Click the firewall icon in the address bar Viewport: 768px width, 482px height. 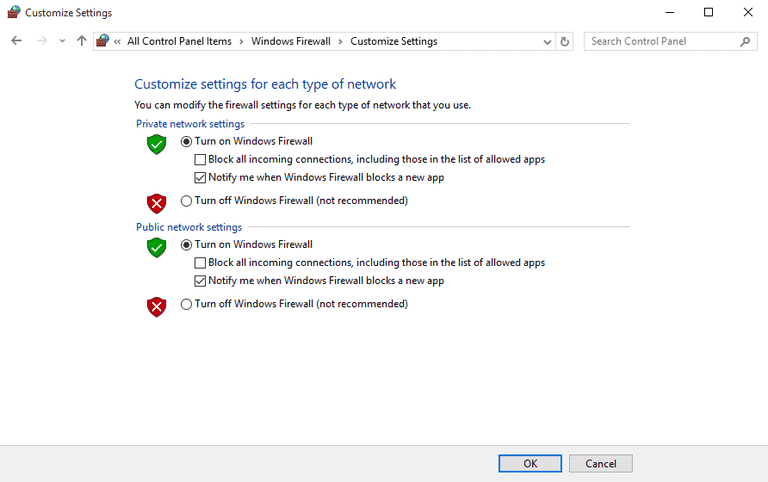point(102,41)
